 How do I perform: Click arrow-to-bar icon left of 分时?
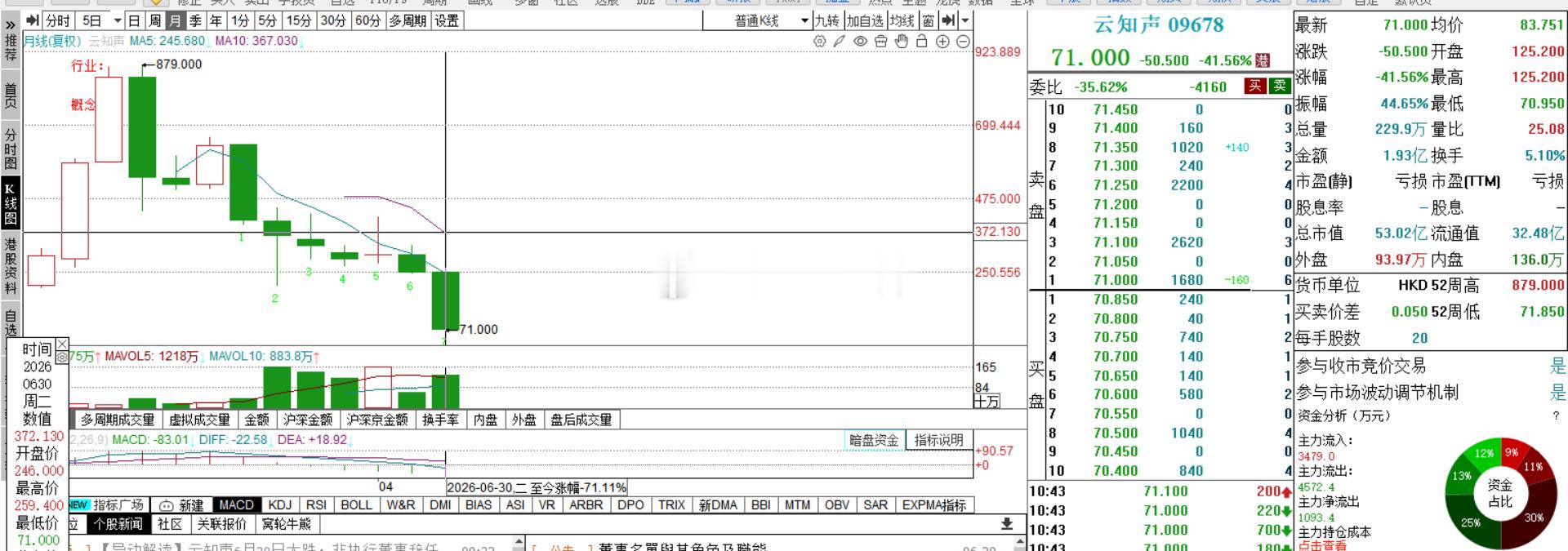coord(32,20)
